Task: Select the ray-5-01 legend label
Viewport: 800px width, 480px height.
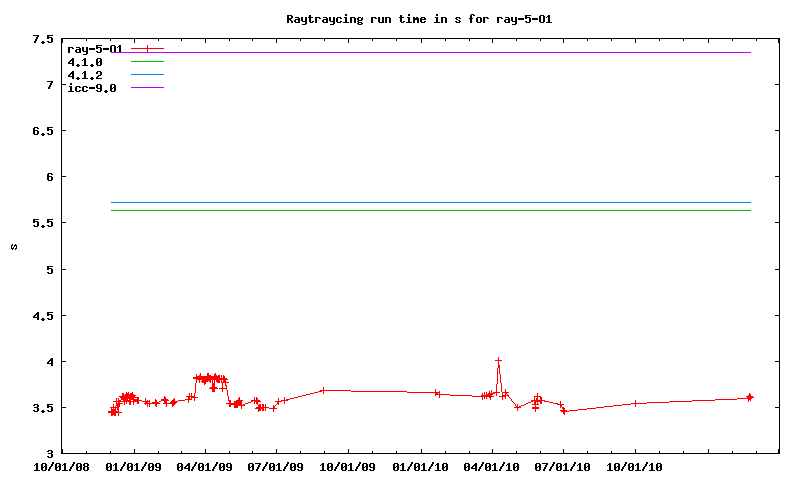Action: tap(94, 48)
